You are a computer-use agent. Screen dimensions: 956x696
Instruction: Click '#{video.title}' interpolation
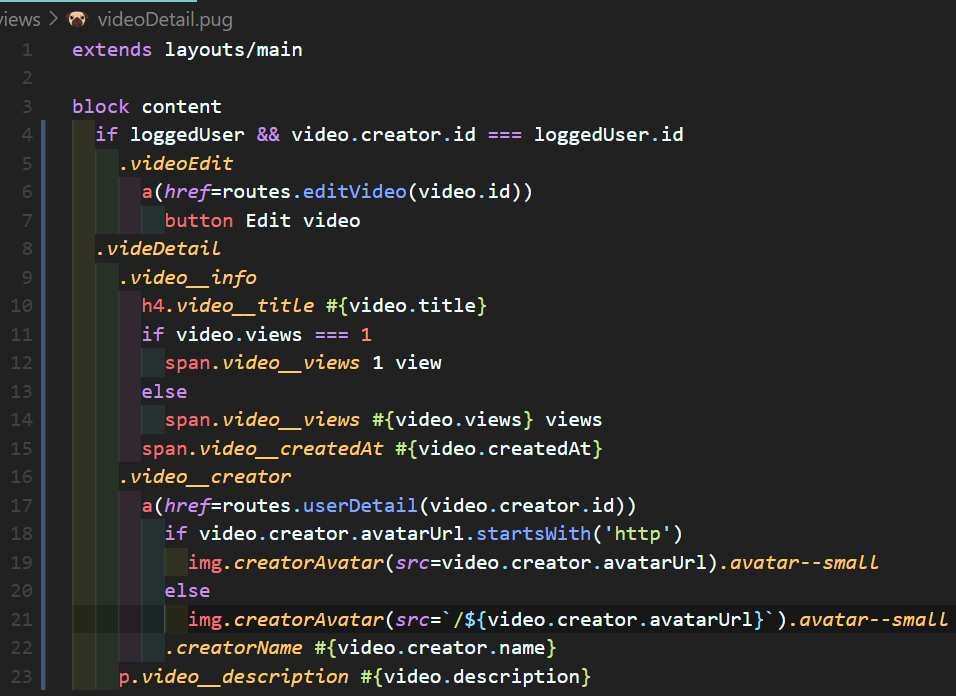click(x=406, y=305)
